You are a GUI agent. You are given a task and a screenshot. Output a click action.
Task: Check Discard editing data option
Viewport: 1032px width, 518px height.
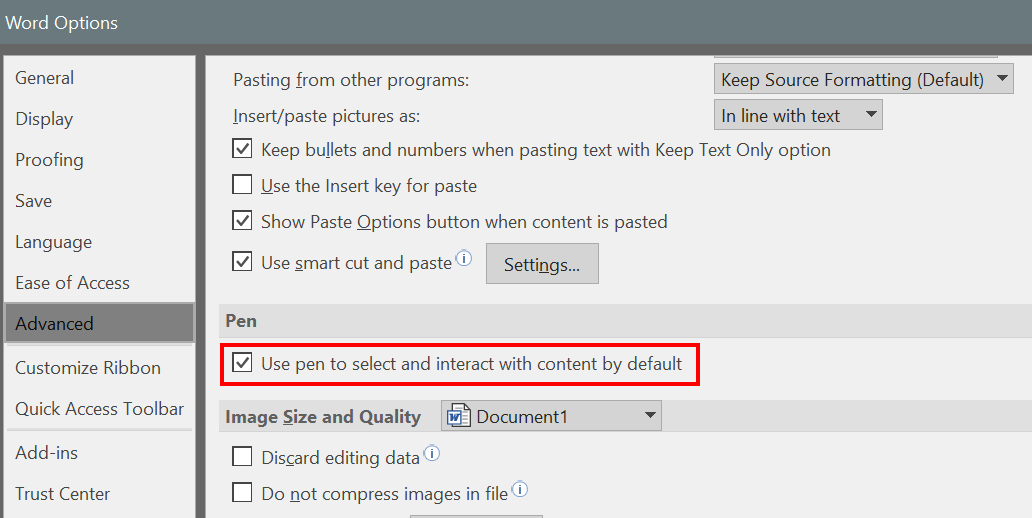coord(242,457)
